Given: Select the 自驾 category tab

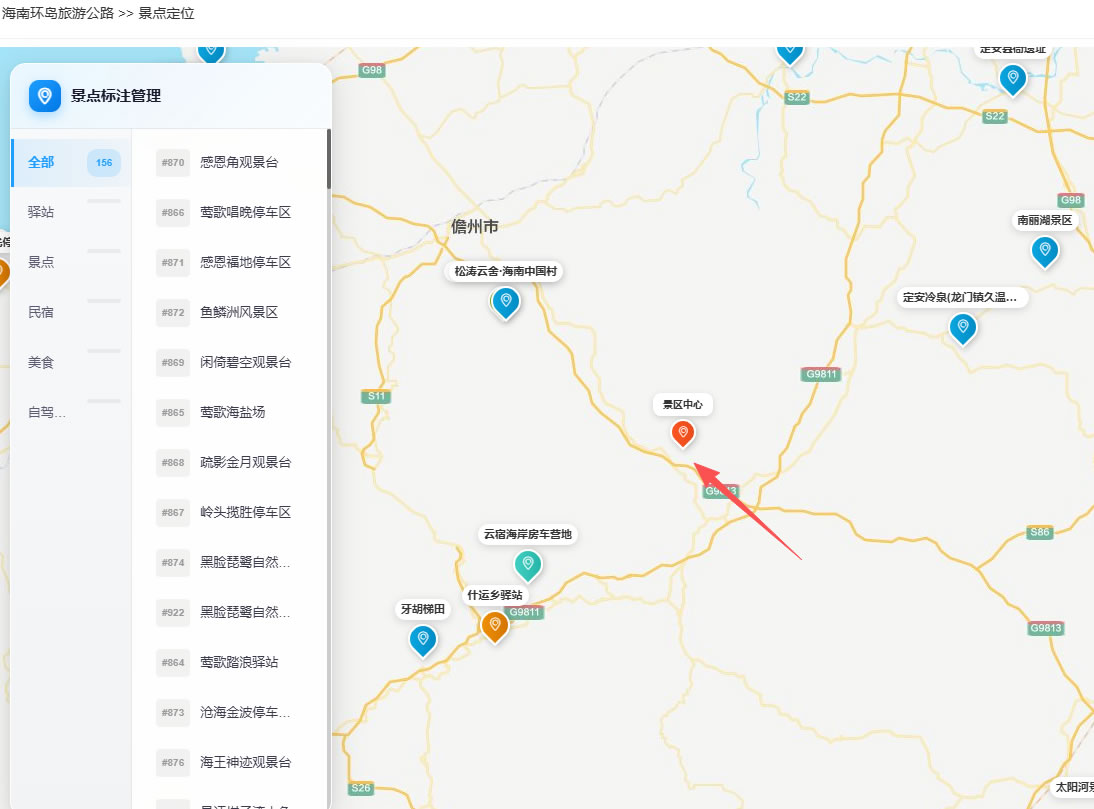Looking at the screenshot, I should (71, 412).
